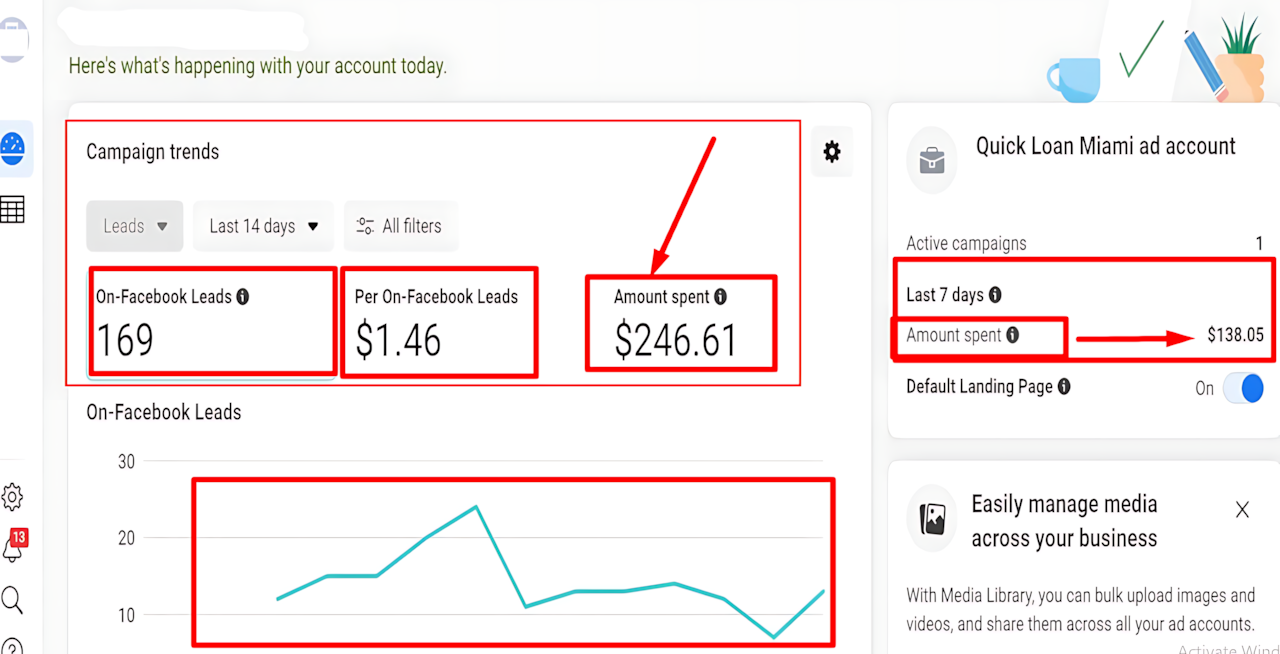Image resolution: width=1280 pixels, height=654 pixels.
Task: Open the Campaigns table icon in sidebar
Action: [13, 210]
